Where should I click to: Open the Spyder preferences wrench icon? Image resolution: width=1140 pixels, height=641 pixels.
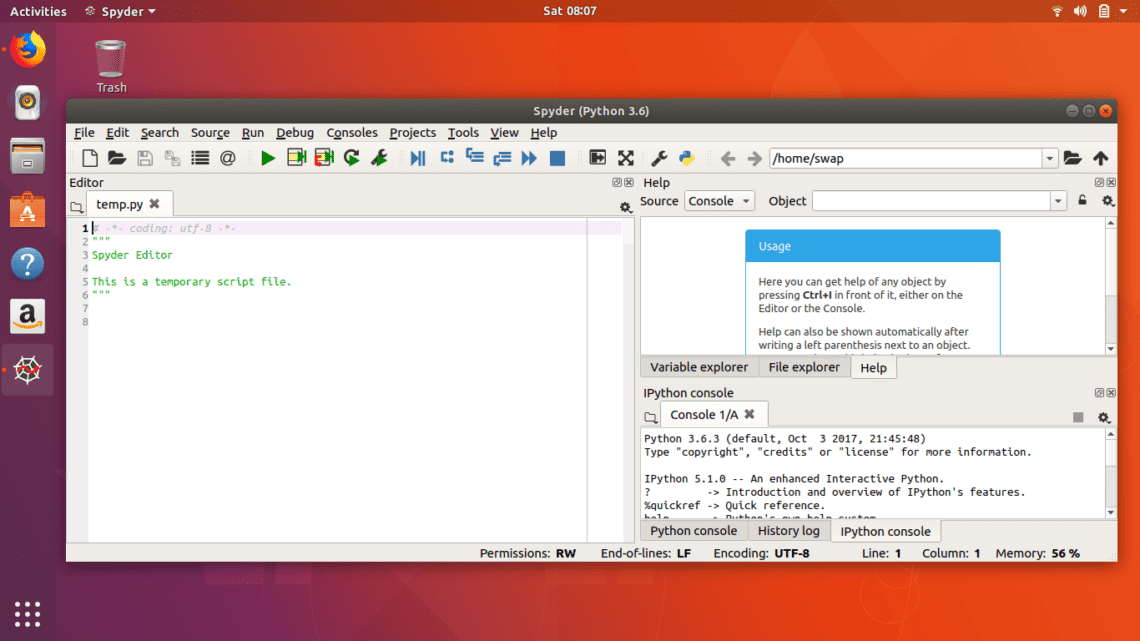coord(658,157)
